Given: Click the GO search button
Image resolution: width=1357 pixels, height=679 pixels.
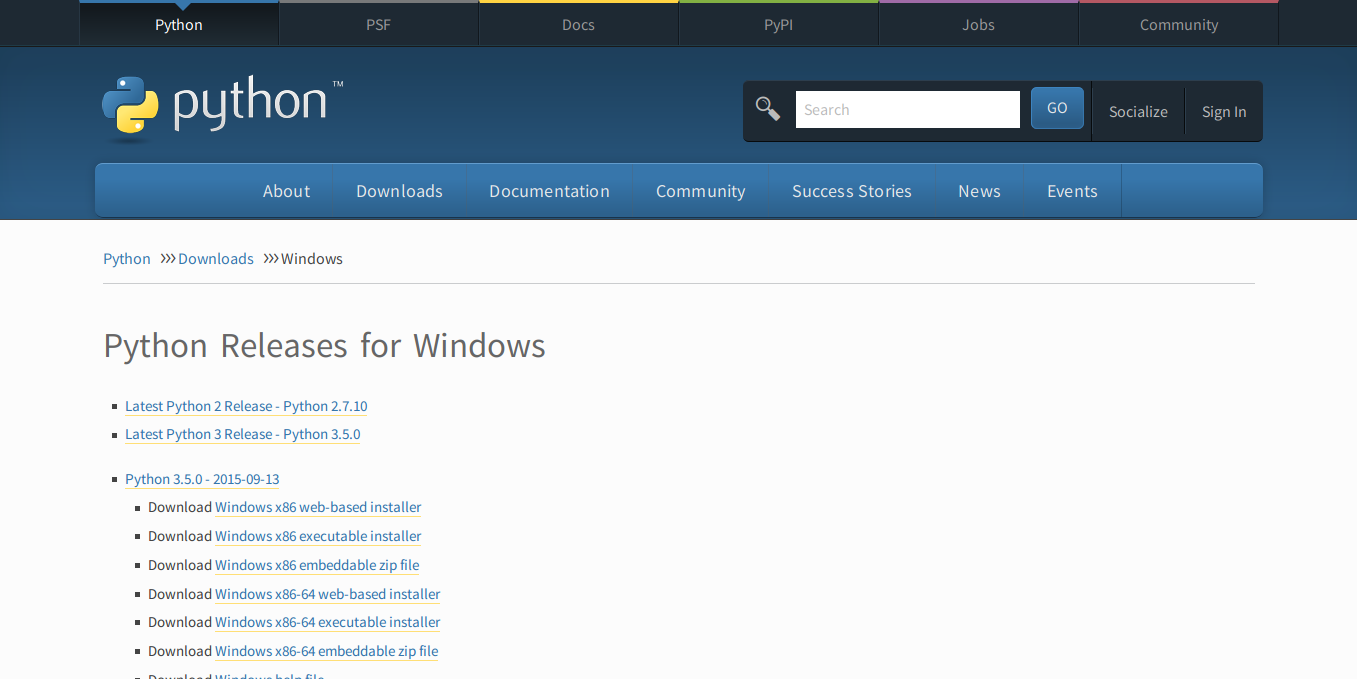Looking at the screenshot, I should (x=1057, y=108).
